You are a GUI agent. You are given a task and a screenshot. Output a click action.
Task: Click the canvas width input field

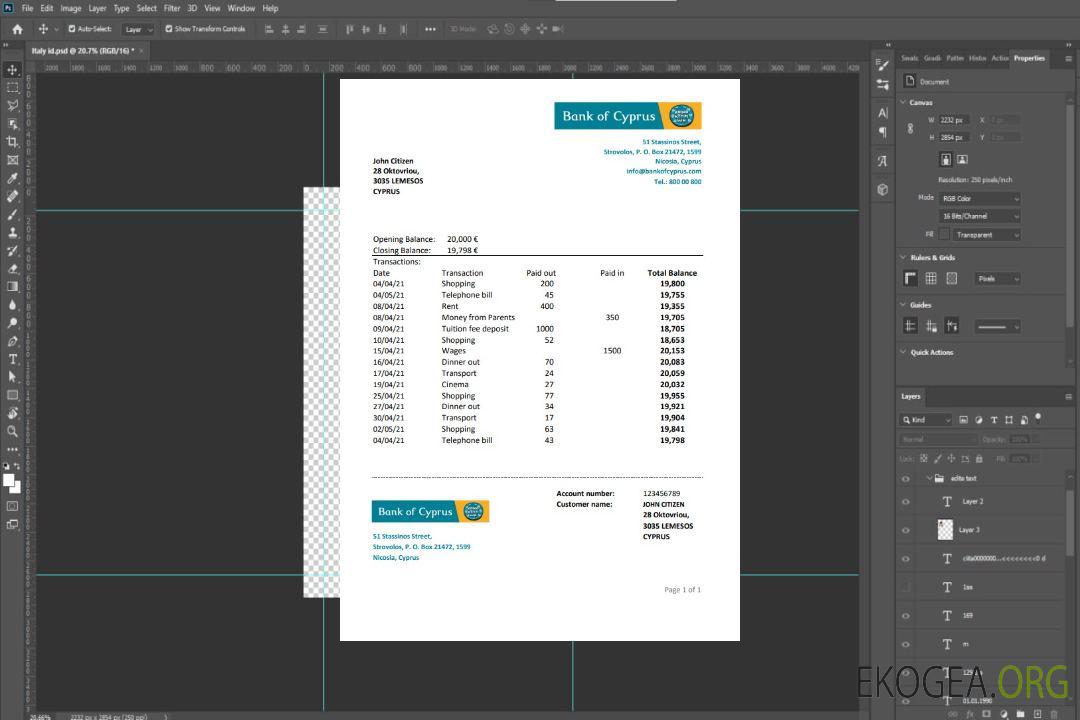pos(955,120)
